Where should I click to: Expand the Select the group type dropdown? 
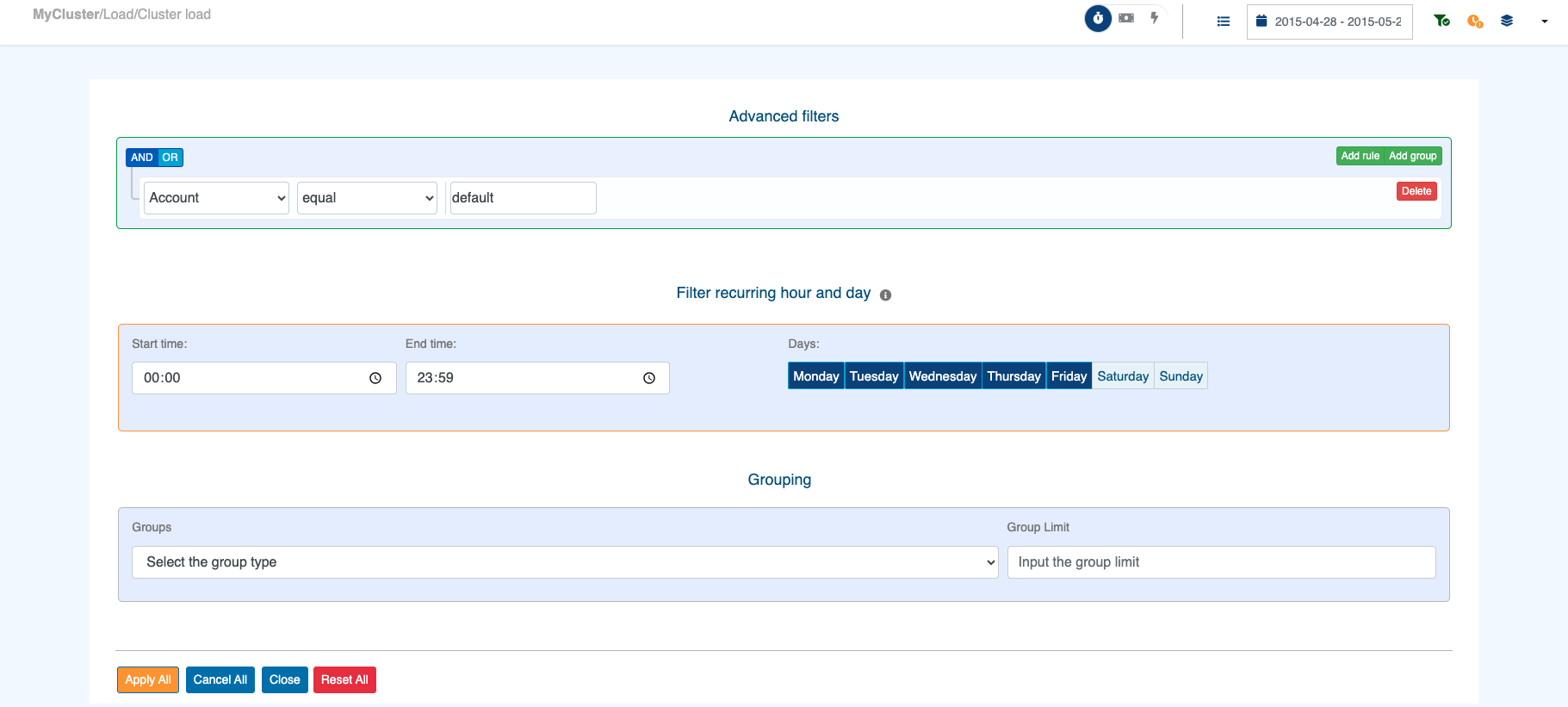click(x=565, y=562)
